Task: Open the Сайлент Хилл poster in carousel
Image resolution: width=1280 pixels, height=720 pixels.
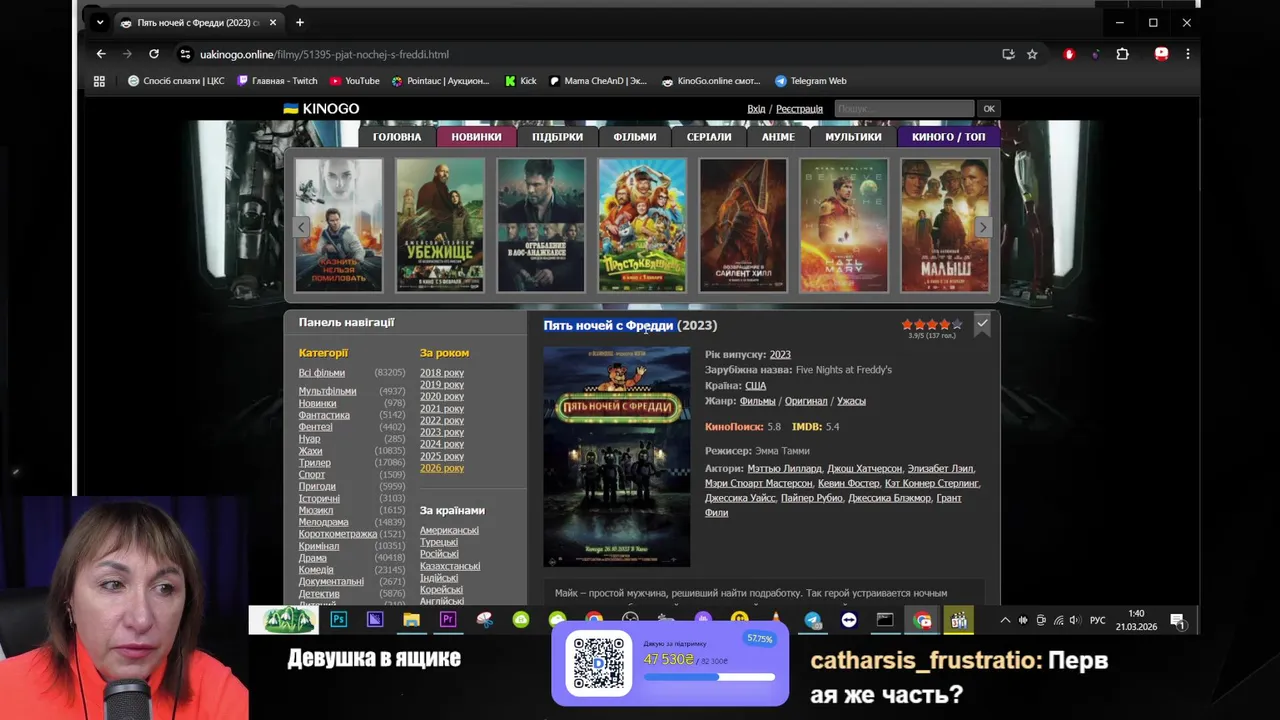Action: click(743, 225)
